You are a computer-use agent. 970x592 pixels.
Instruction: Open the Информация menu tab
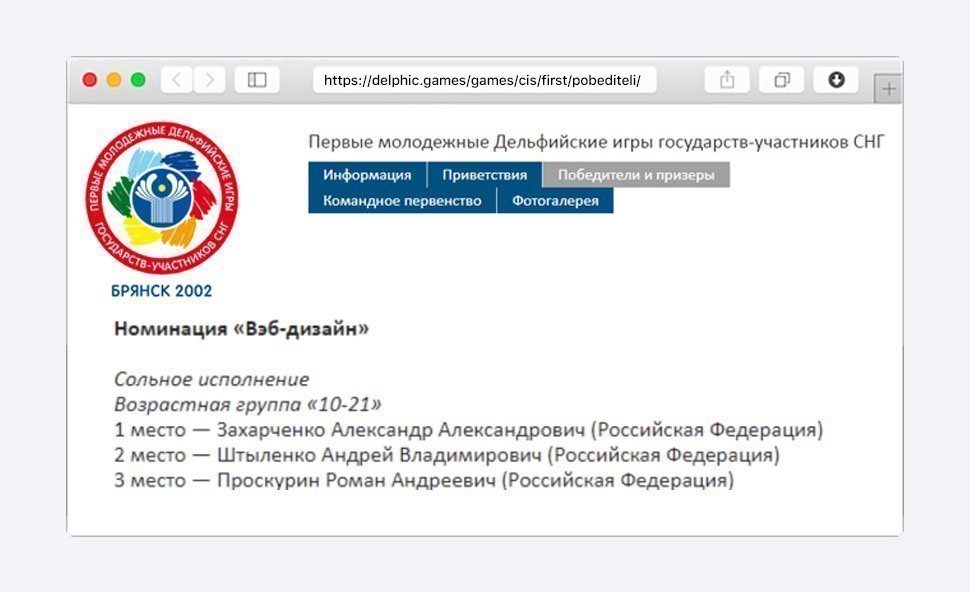(367, 174)
